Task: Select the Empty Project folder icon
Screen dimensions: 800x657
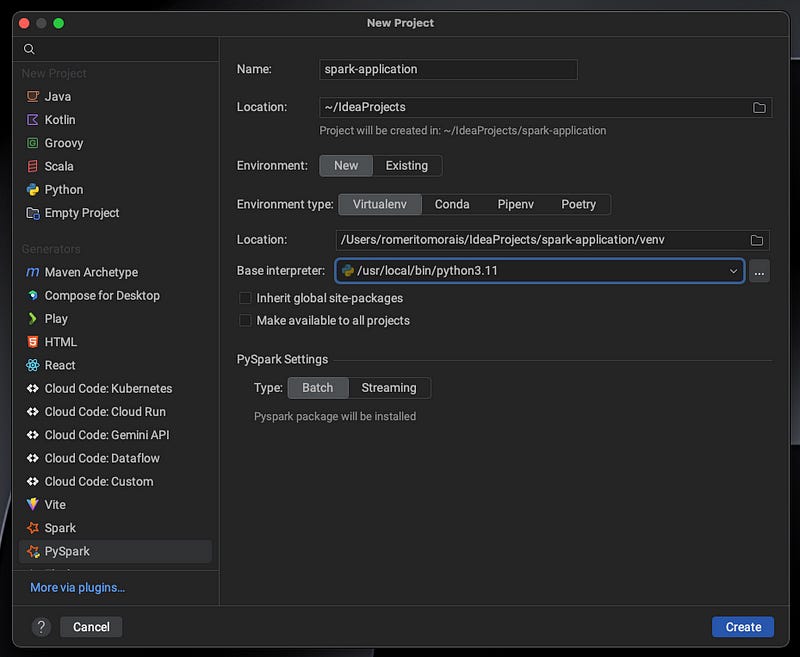Action: [x=33, y=213]
